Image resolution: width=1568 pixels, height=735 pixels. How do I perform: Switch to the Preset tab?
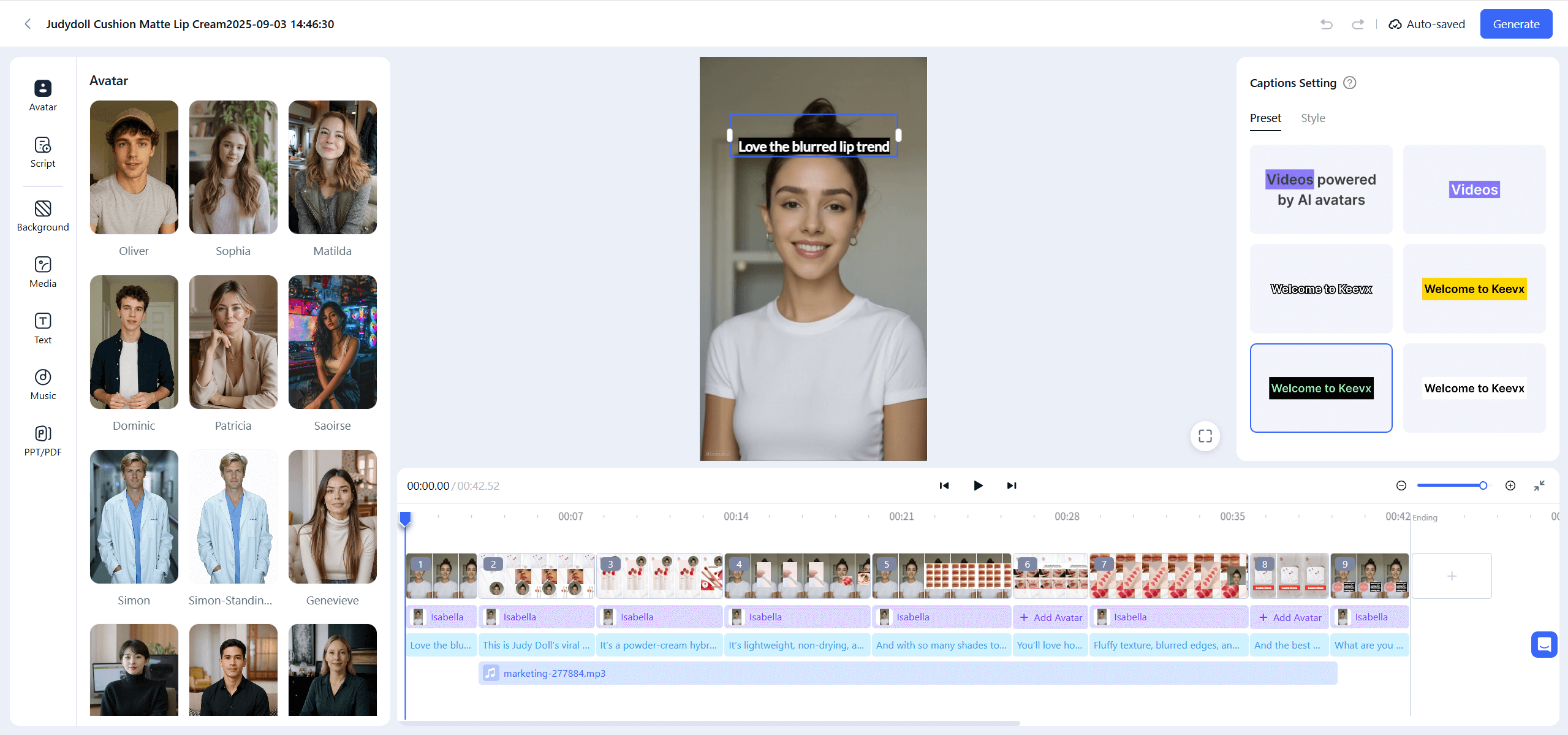coord(1265,118)
